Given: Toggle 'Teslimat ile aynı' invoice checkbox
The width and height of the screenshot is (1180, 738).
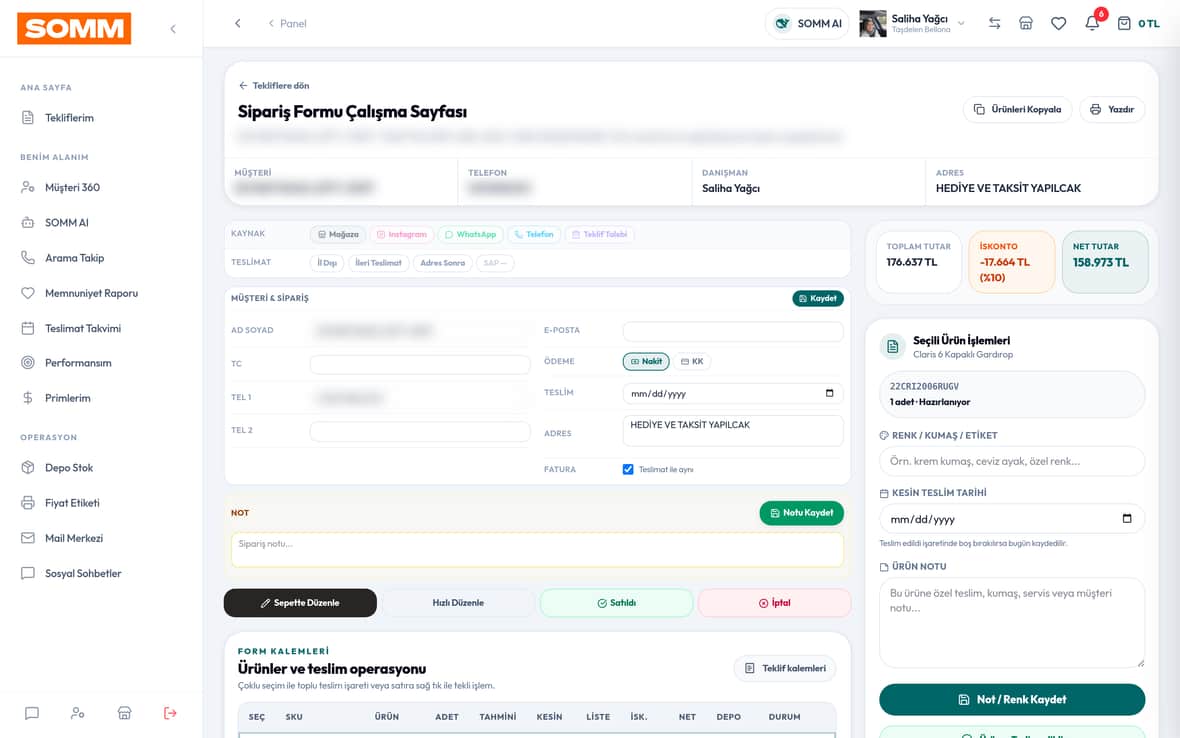Looking at the screenshot, I should 628,469.
